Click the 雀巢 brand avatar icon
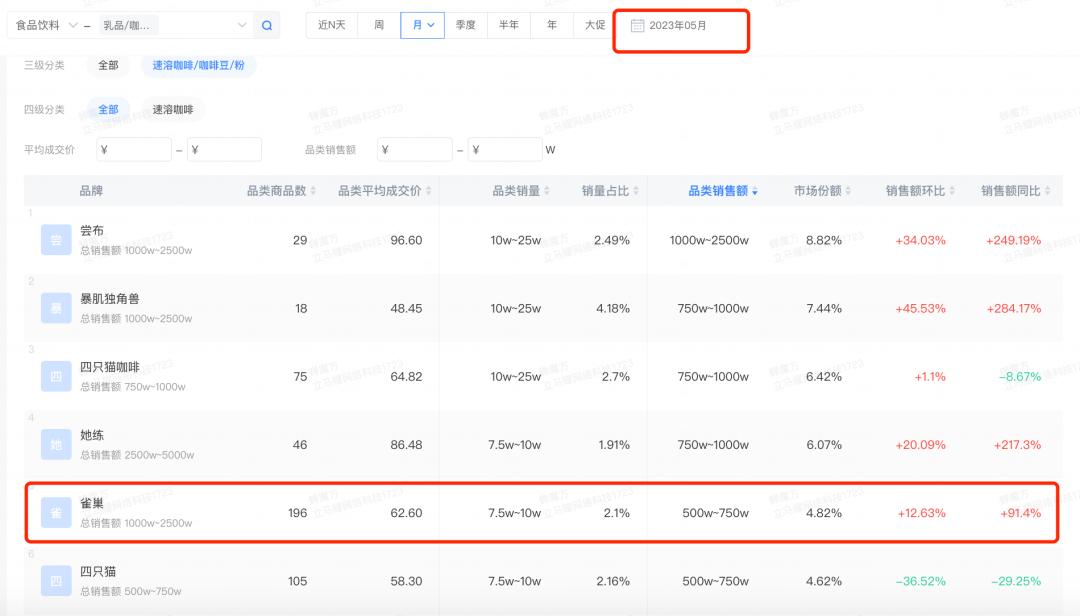 [56, 513]
